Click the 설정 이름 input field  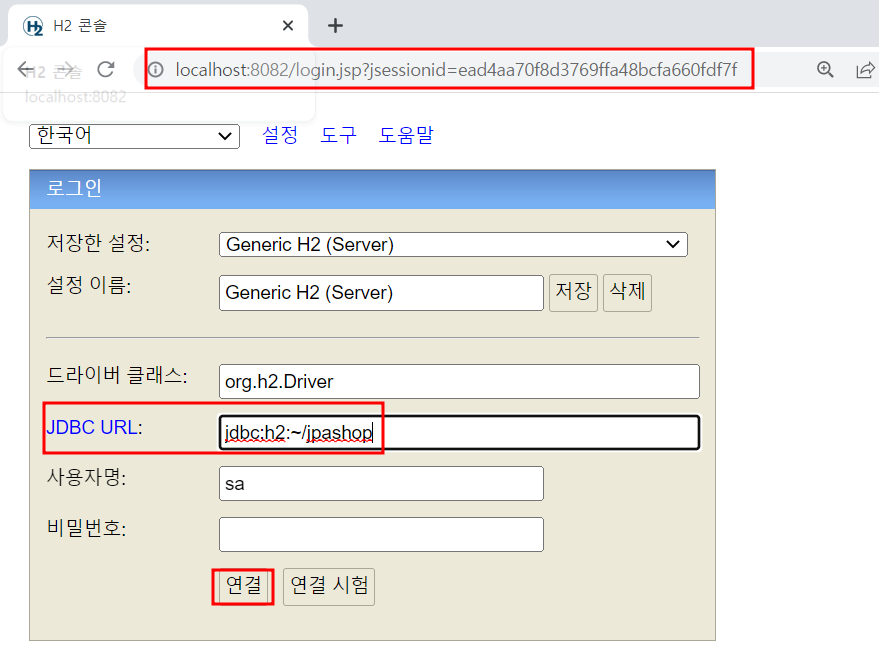click(381, 293)
